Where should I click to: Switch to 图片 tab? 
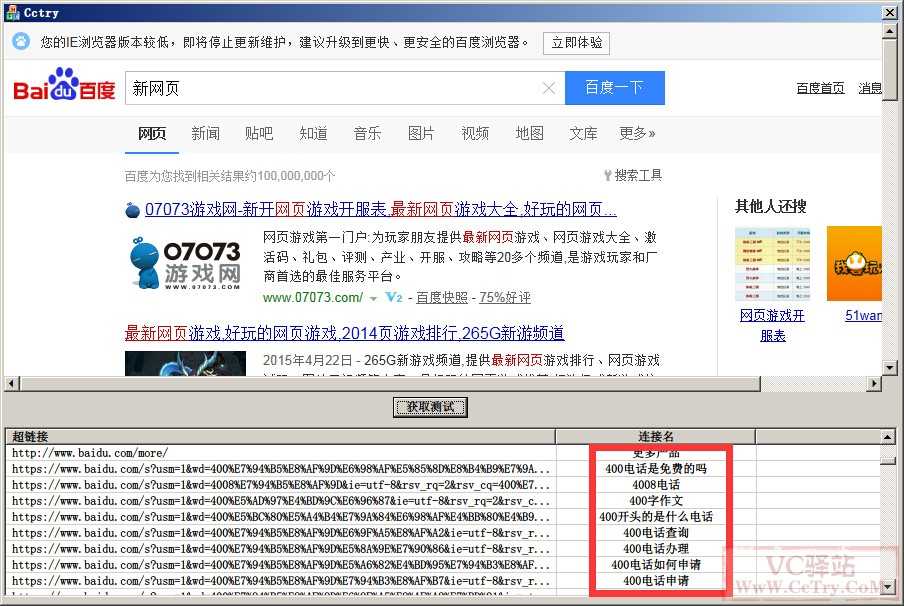(421, 134)
